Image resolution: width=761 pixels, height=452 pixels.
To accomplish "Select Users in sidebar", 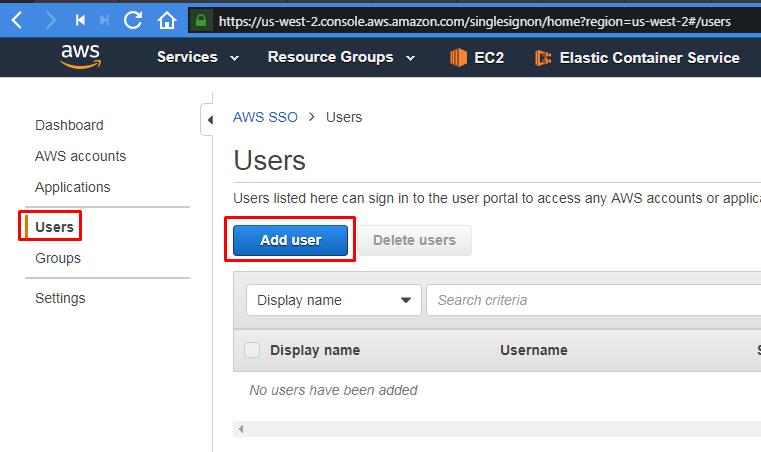I will point(54,227).
